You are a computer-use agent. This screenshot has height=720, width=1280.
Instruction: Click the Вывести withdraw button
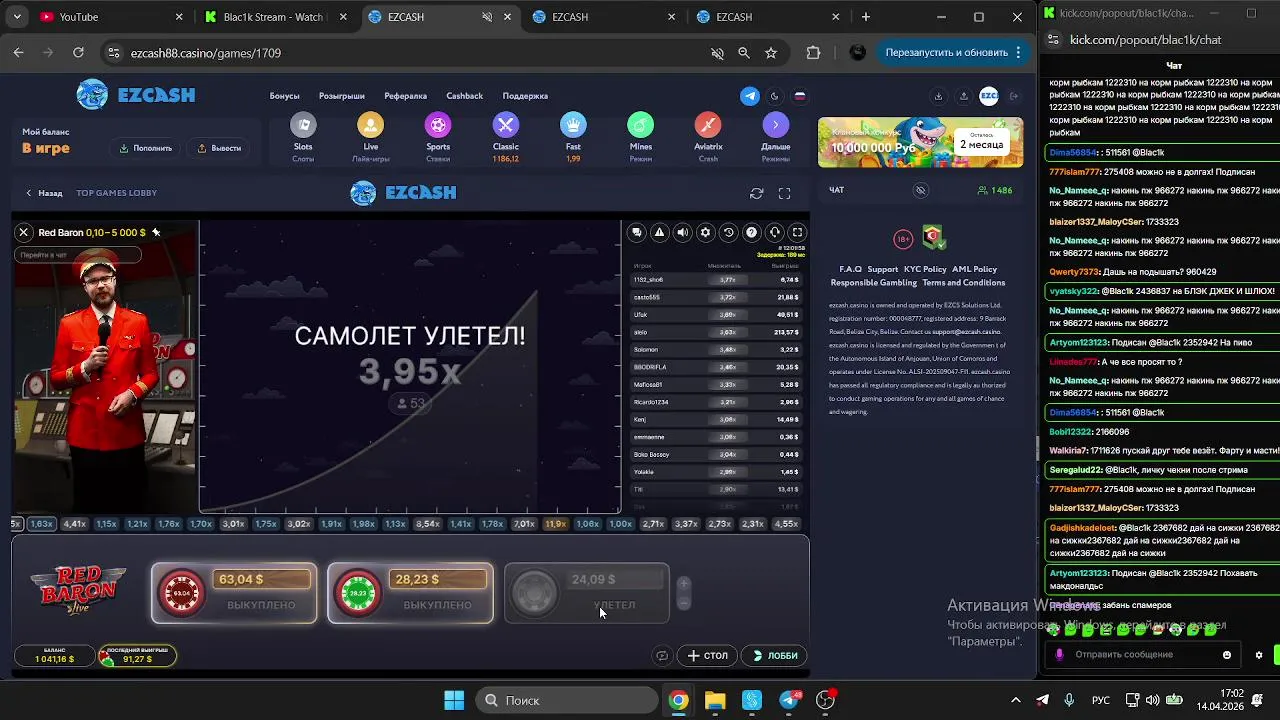(x=219, y=148)
